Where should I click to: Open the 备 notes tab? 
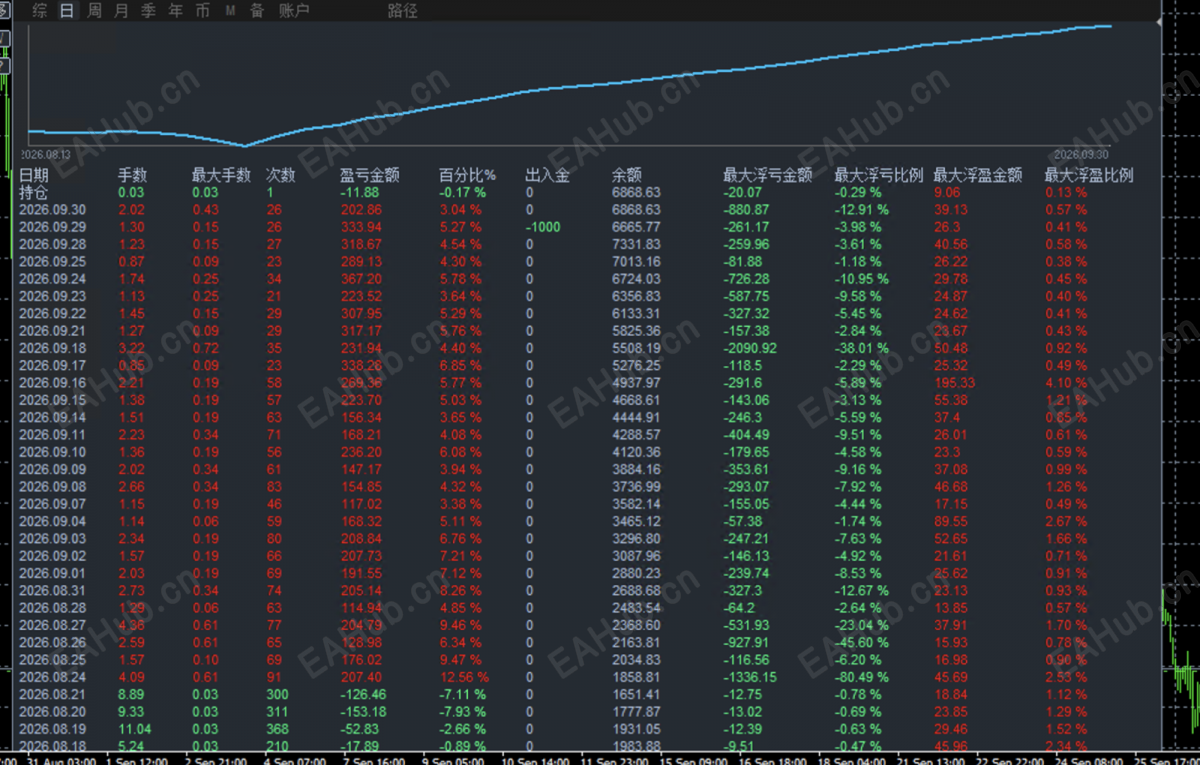click(257, 11)
